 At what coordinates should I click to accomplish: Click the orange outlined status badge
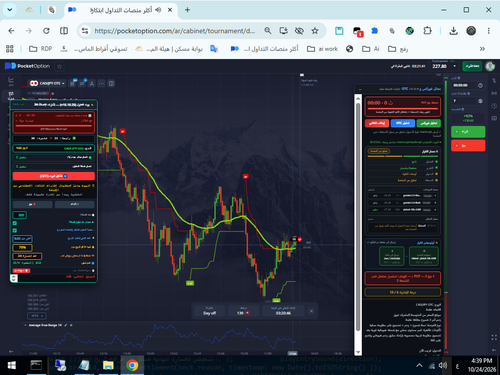tap(379, 151)
